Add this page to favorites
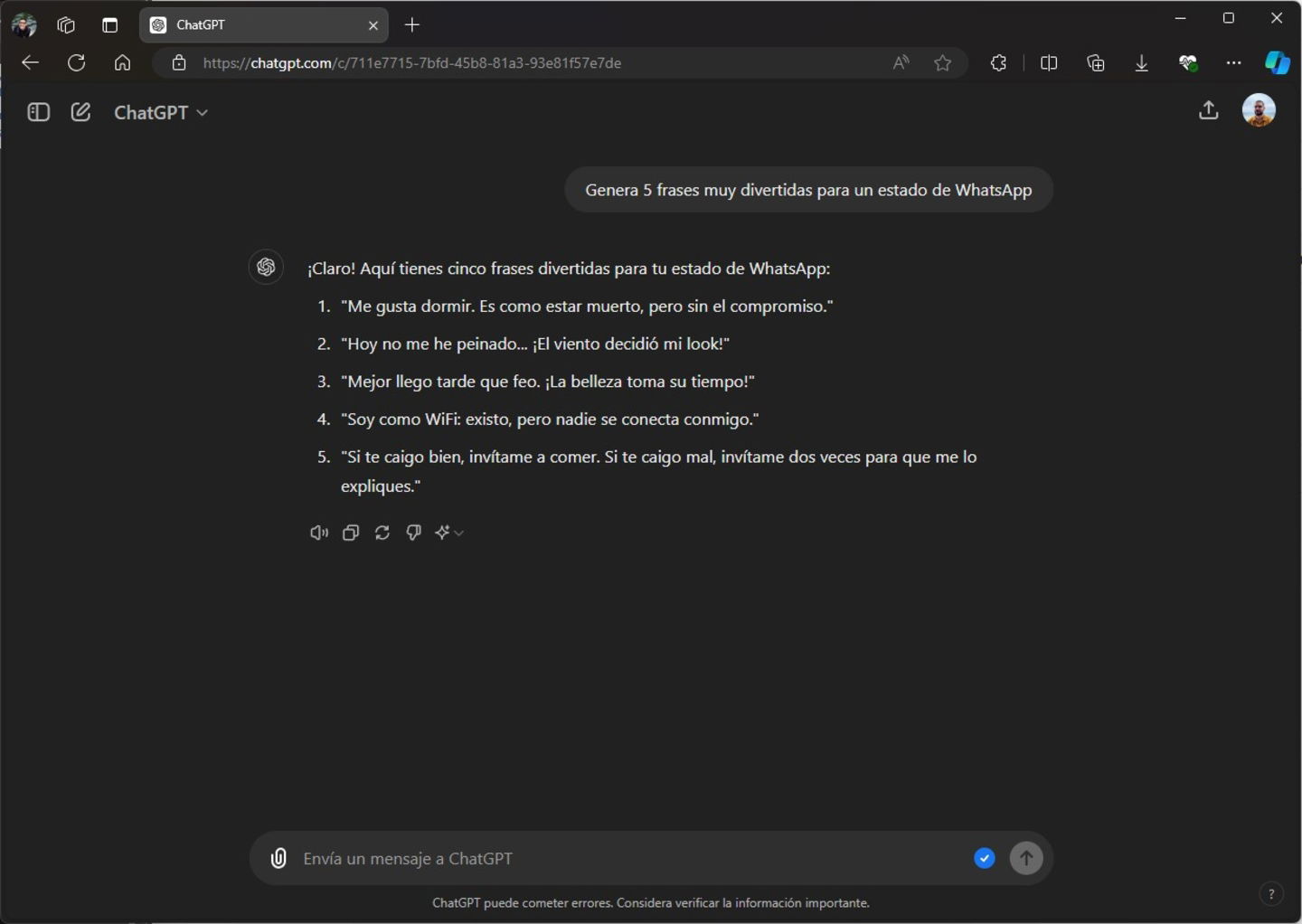The height and width of the screenshot is (924, 1302). pyautogui.click(x=943, y=62)
